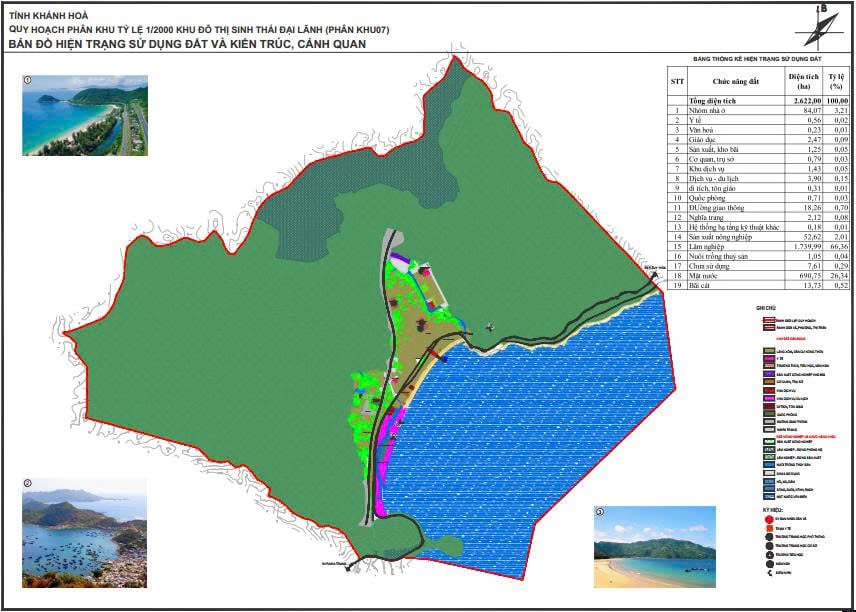Viewport: 856px width, 612px height.
Task: Open the bottom-right beach photo
Action: coord(654,548)
